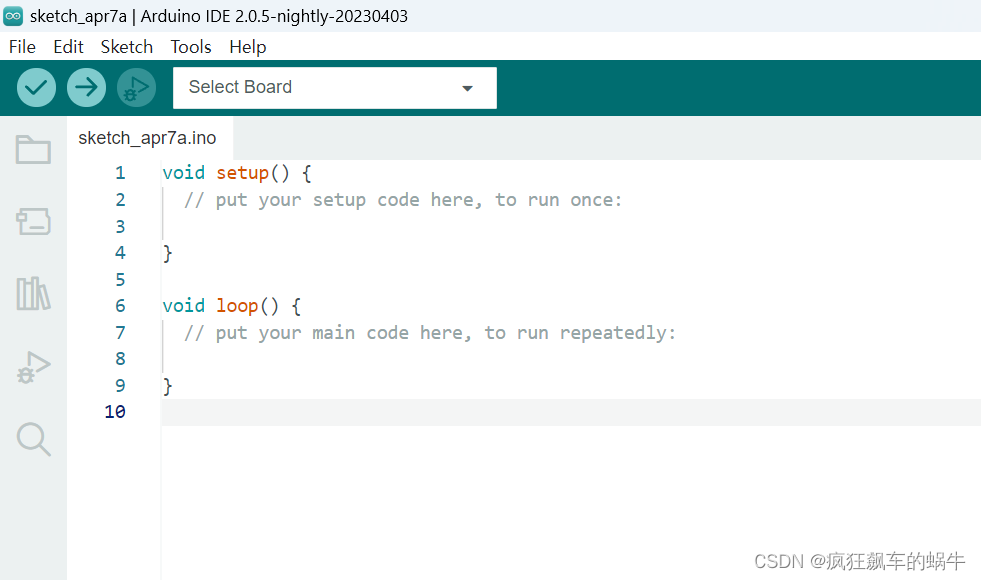The image size is (981, 580).
Task: Click closing brace on line 9
Action: coord(167,386)
